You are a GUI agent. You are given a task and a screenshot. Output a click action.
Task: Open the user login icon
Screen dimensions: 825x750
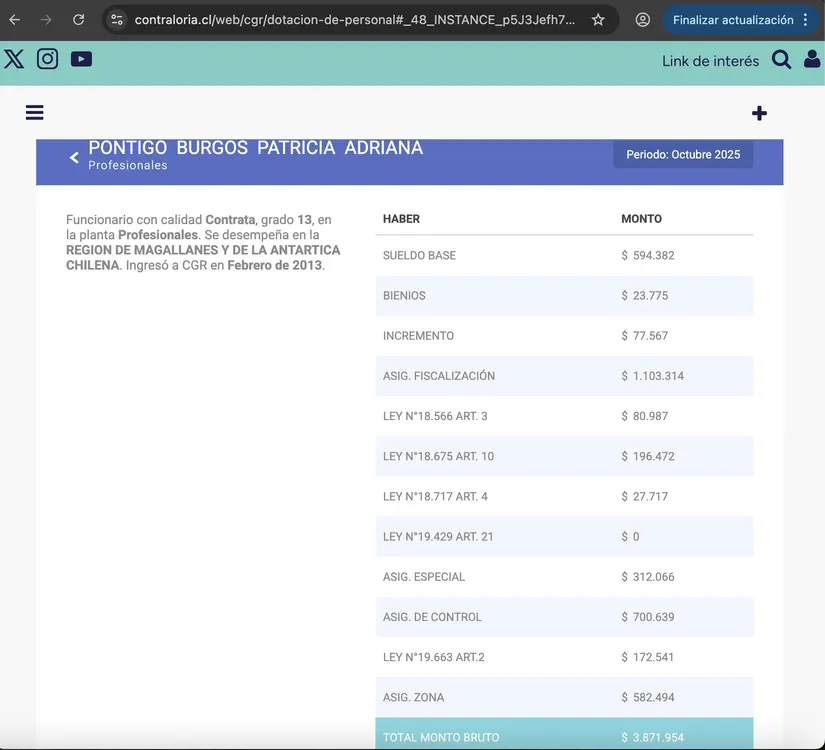point(812,60)
